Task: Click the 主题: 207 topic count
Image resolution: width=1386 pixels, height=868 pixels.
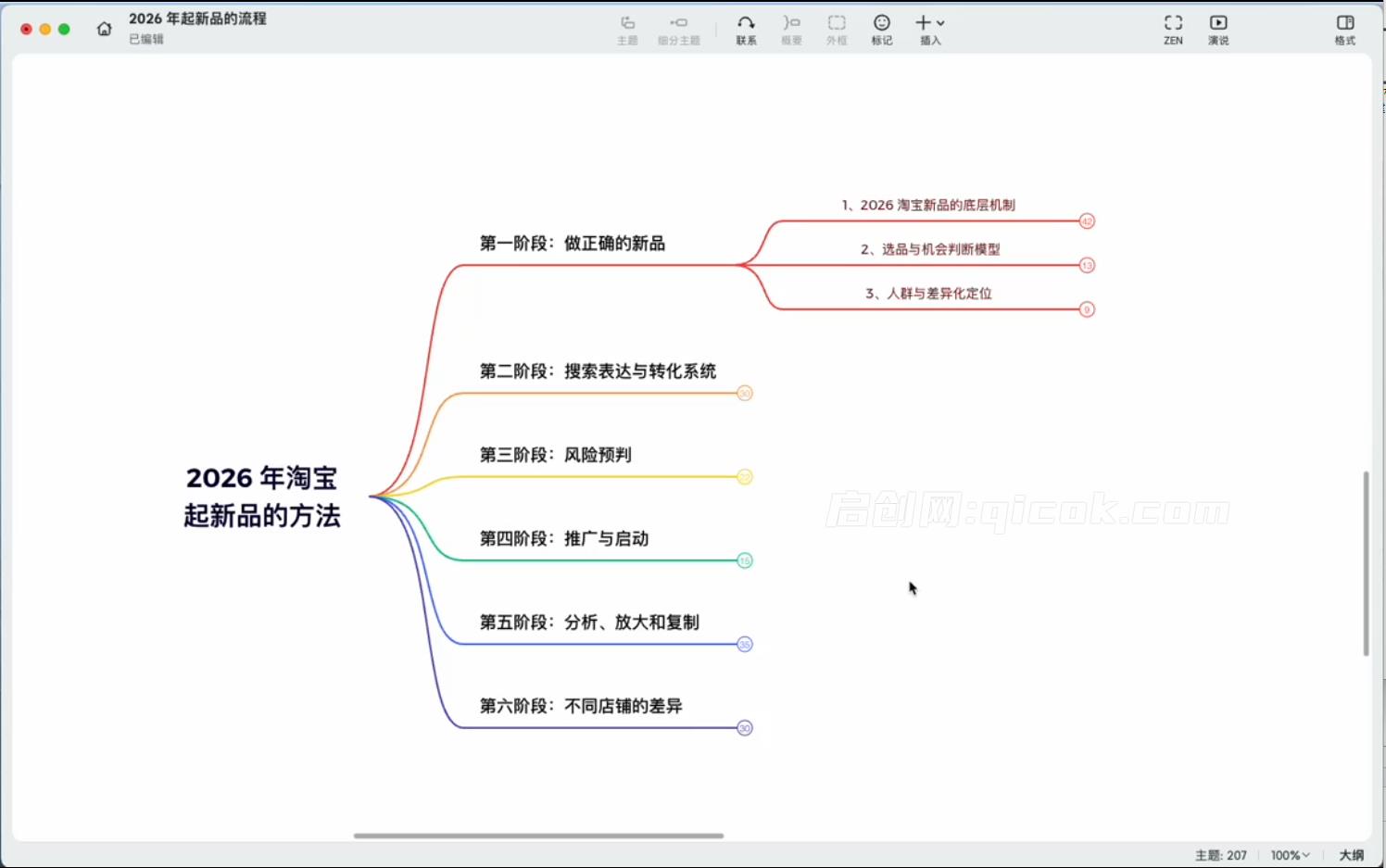Action: point(1221,855)
